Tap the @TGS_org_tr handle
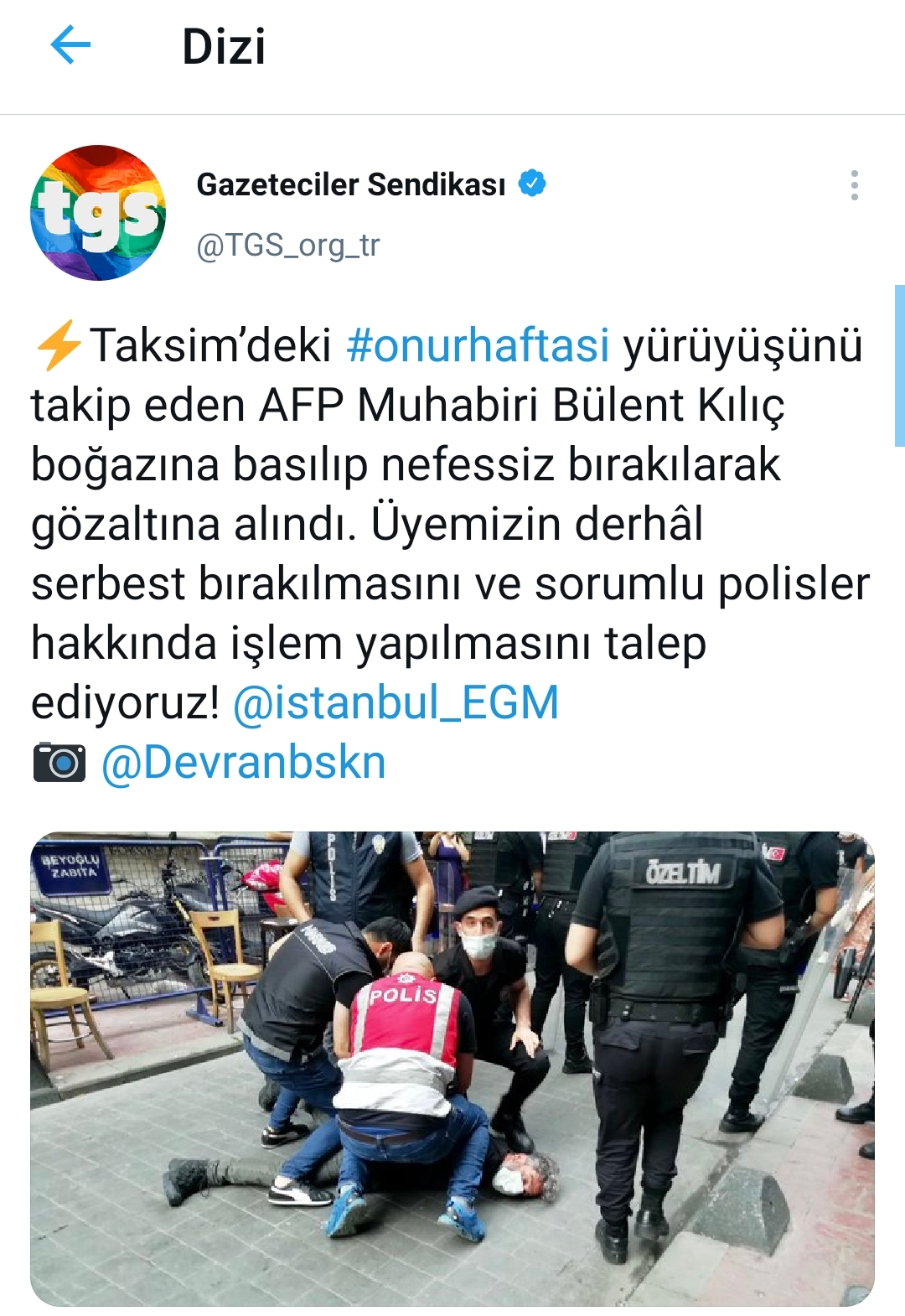This screenshot has width=905, height=1316. click(x=287, y=245)
